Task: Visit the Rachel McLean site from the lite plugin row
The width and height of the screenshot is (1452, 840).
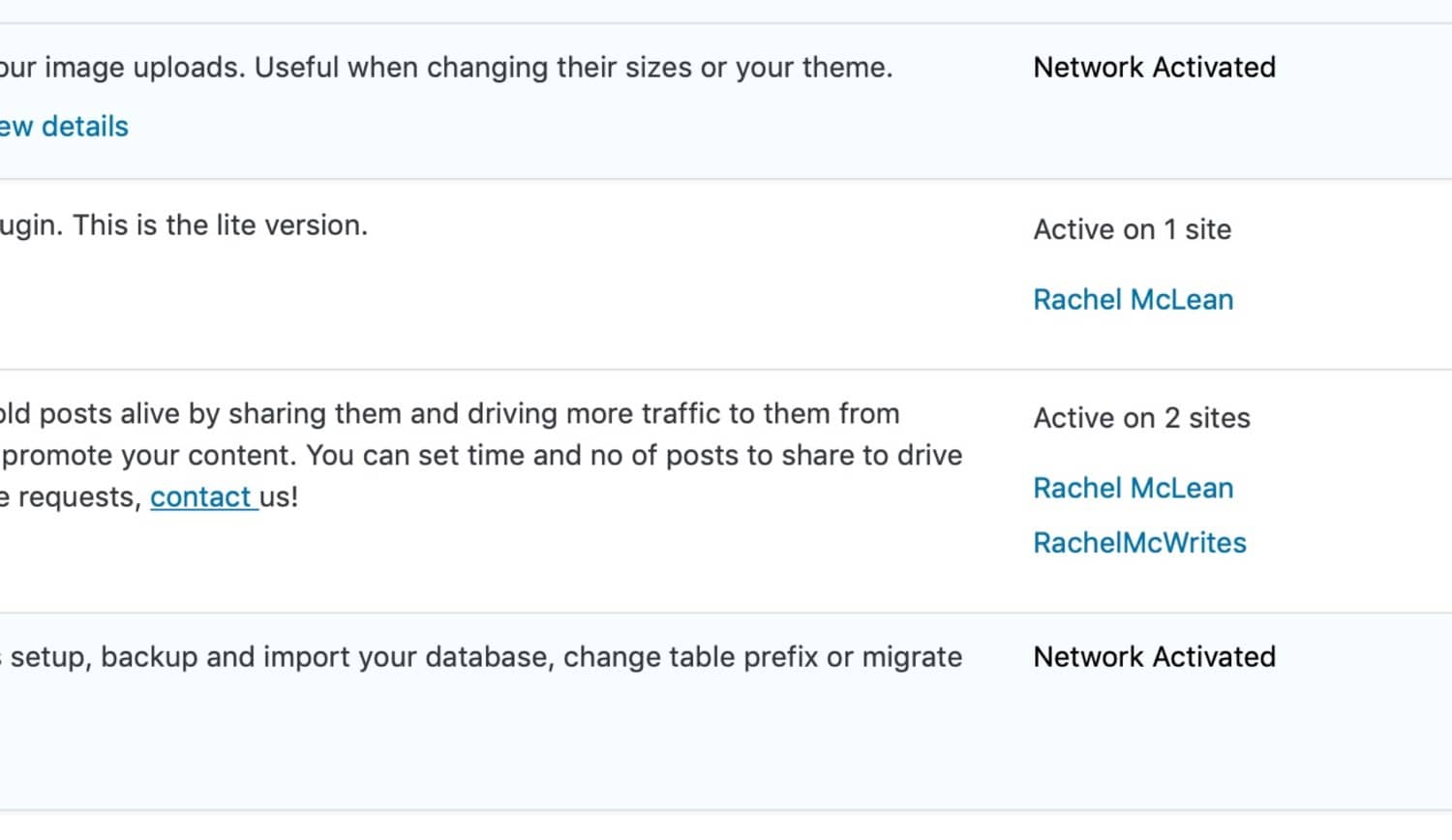Action: tap(1133, 299)
